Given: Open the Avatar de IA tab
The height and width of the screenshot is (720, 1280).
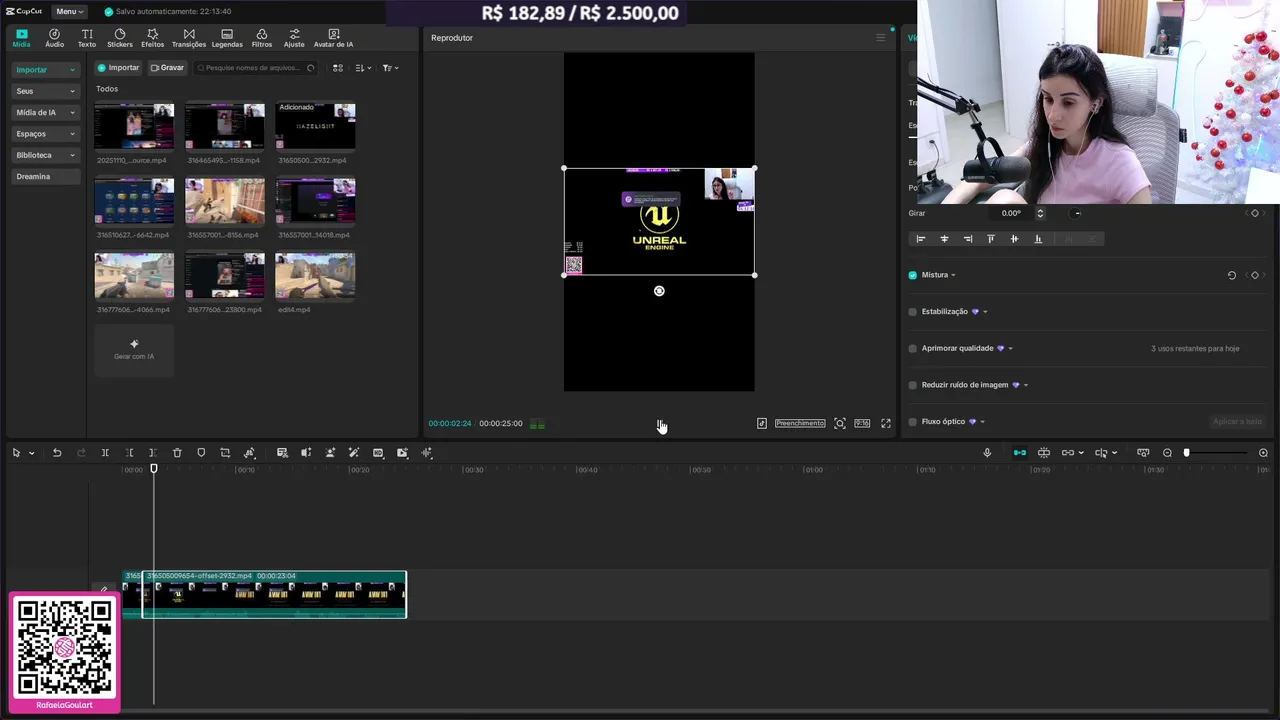Looking at the screenshot, I should pos(333,38).
